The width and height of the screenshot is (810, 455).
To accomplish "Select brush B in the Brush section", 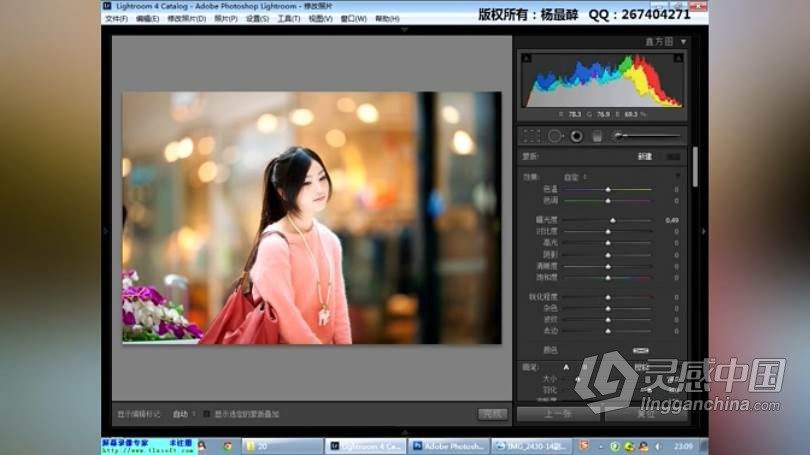I will (585, 367).
